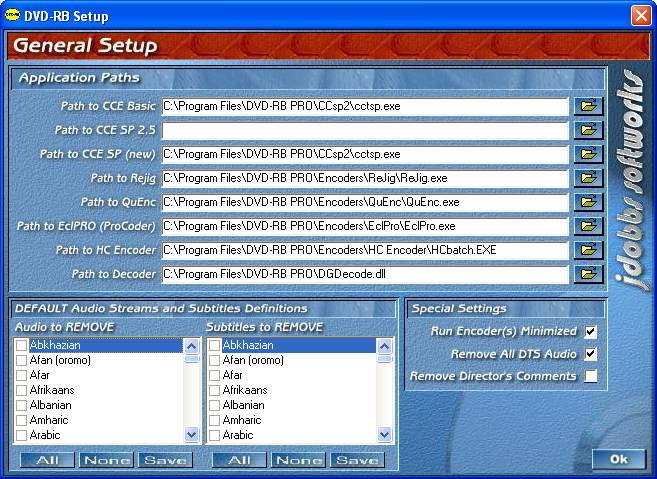Click audio list scroll up arrow
Image resolution: width=657 pixels, height=479 pixels.
[x=191, y=346]
